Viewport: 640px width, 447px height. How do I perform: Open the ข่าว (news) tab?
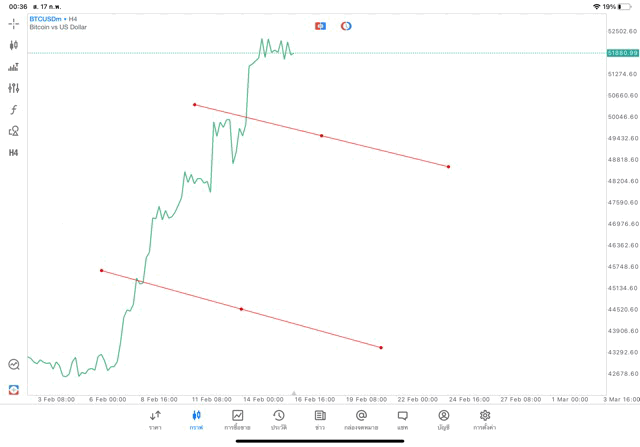click(x=320, y=420)
